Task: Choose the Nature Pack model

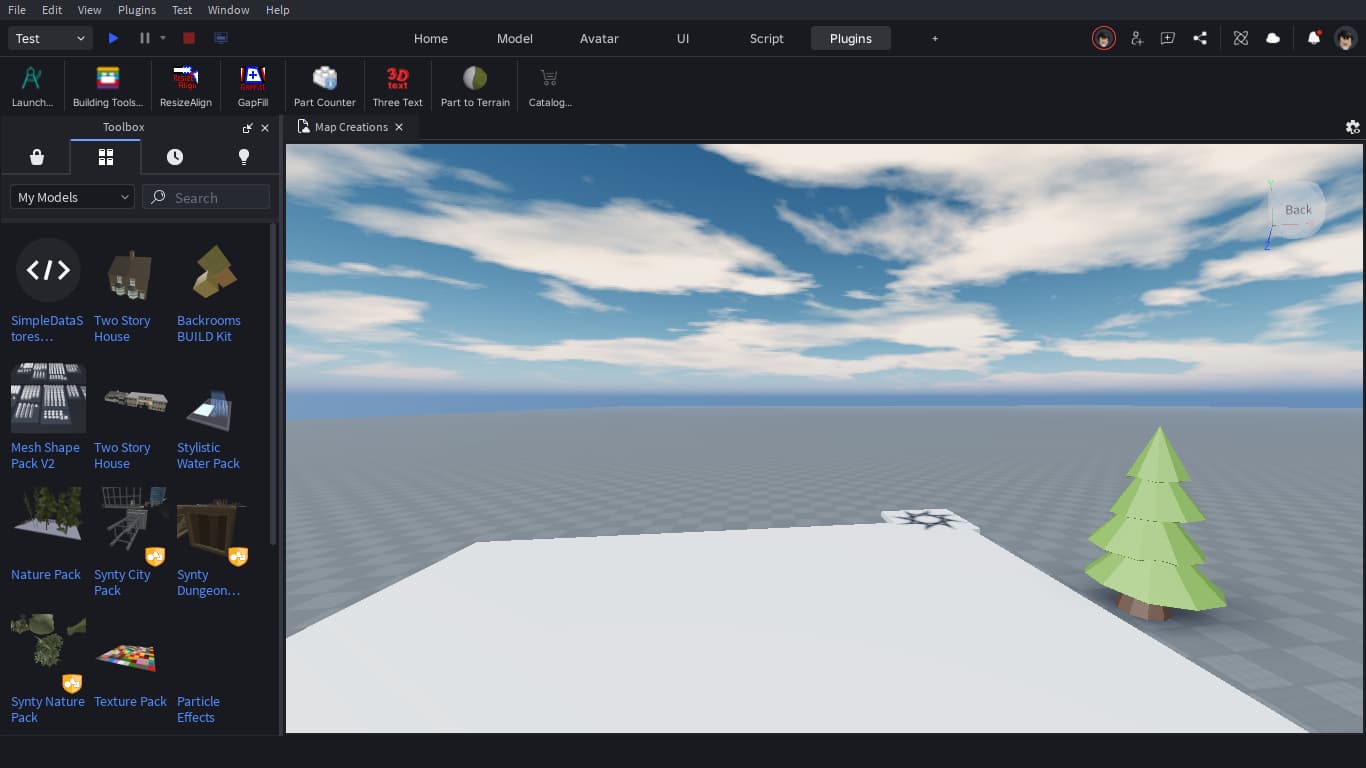Action: click(46, 536)
